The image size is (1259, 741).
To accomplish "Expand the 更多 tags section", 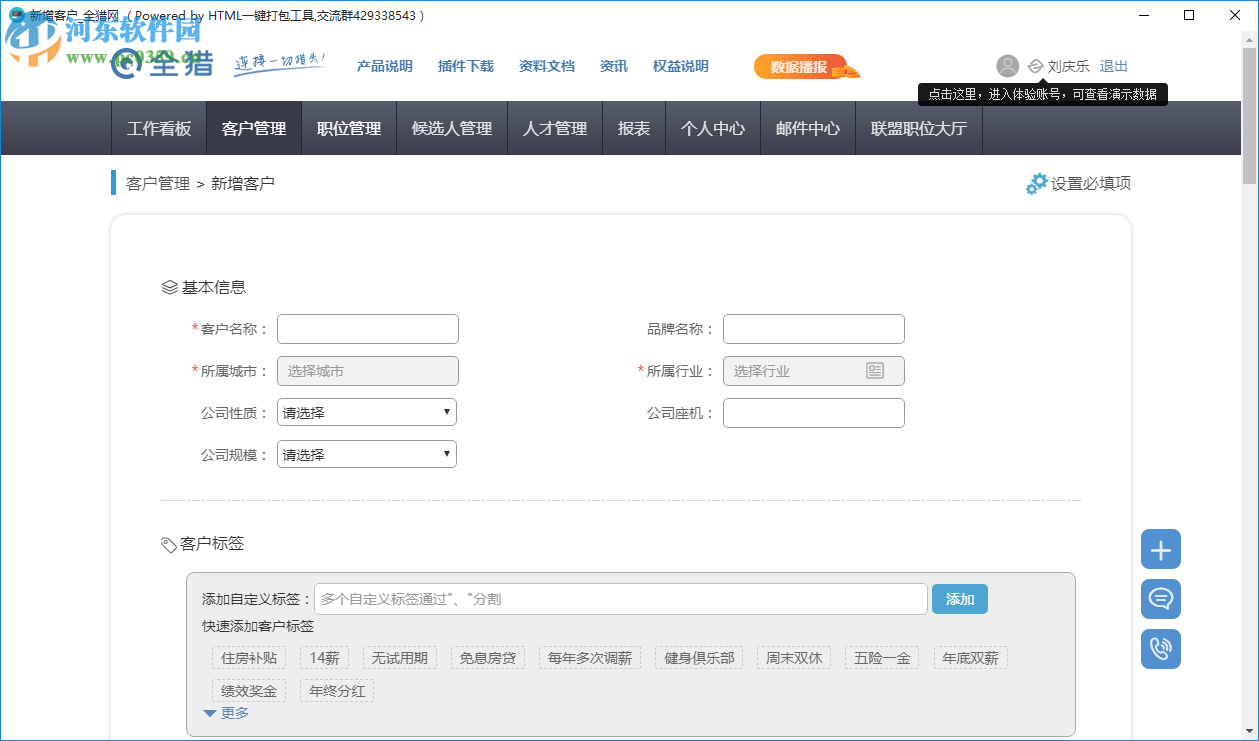I will point(224,713).
